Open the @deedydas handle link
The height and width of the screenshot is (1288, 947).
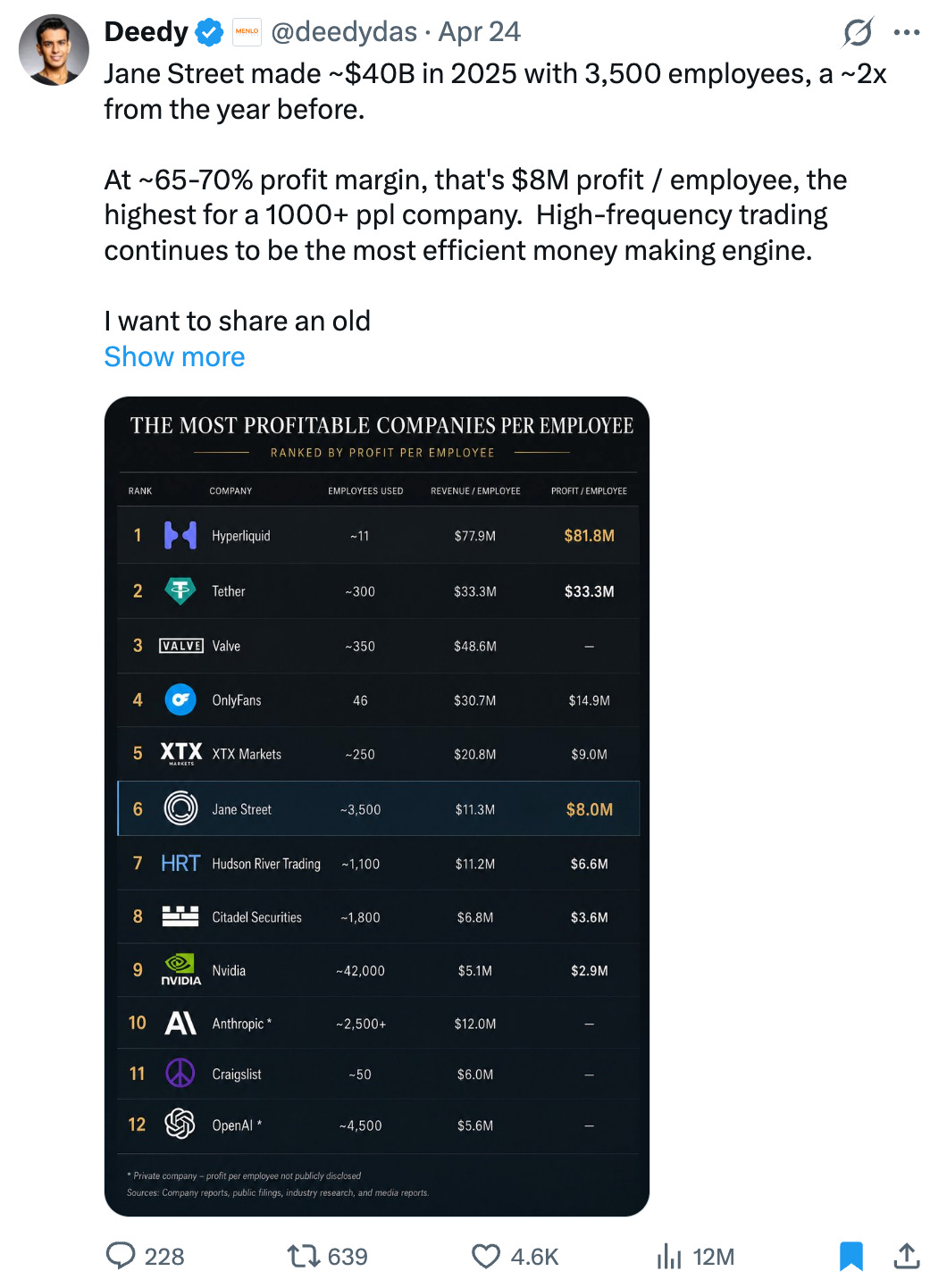tap(344, 32)
